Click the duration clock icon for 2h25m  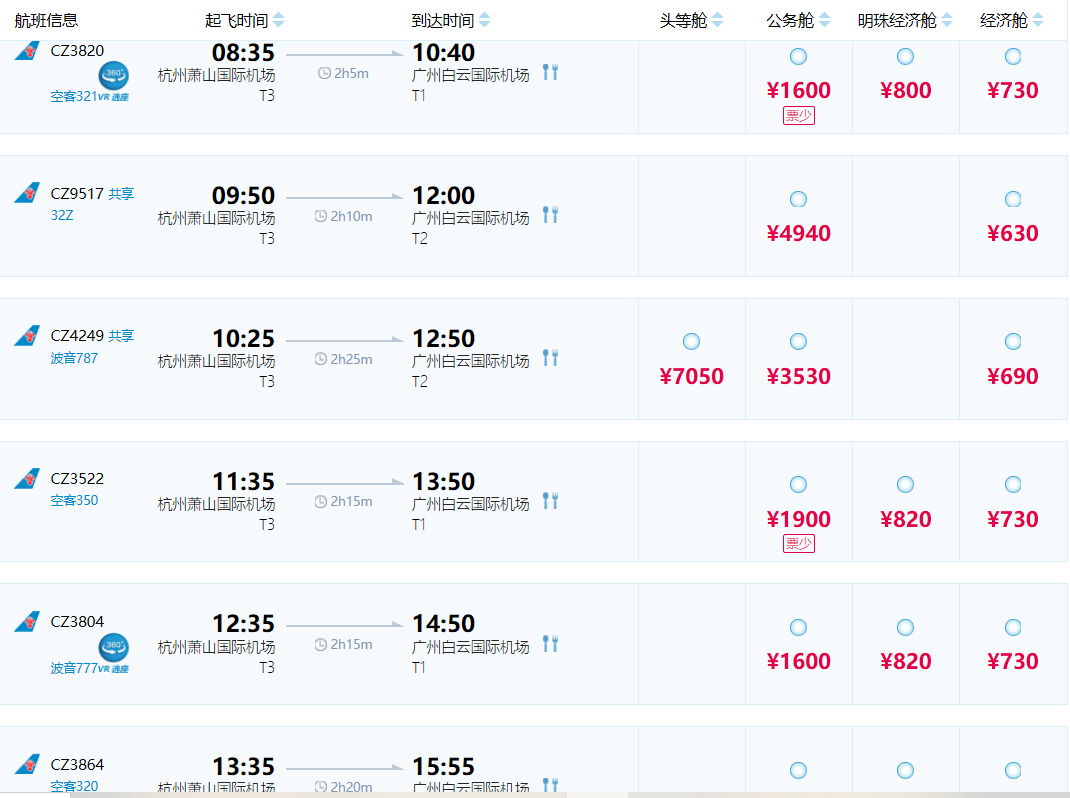(x=321, y=359)
